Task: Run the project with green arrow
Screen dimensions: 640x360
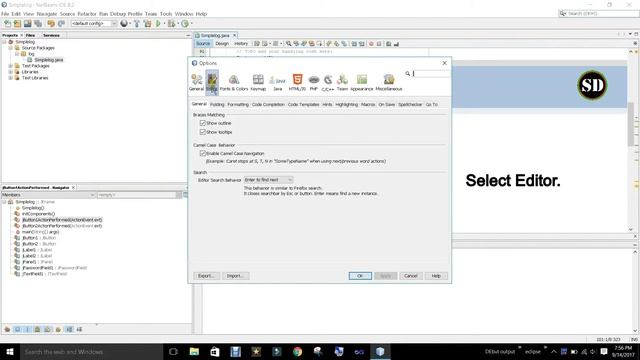Action: 158,24
